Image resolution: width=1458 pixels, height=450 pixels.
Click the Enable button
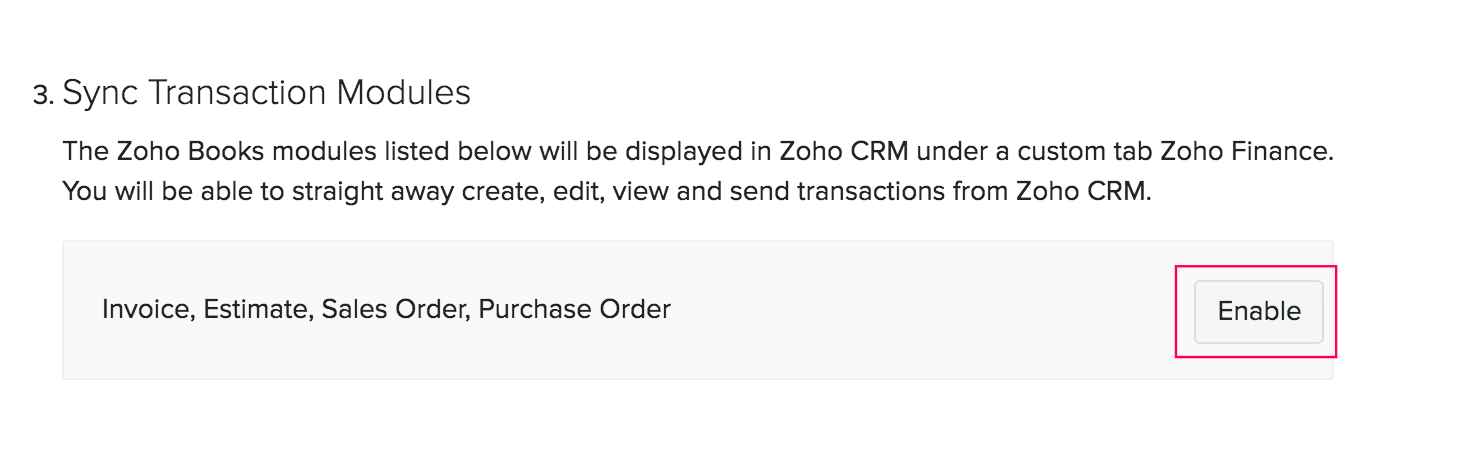click(x=1258, y=311)
